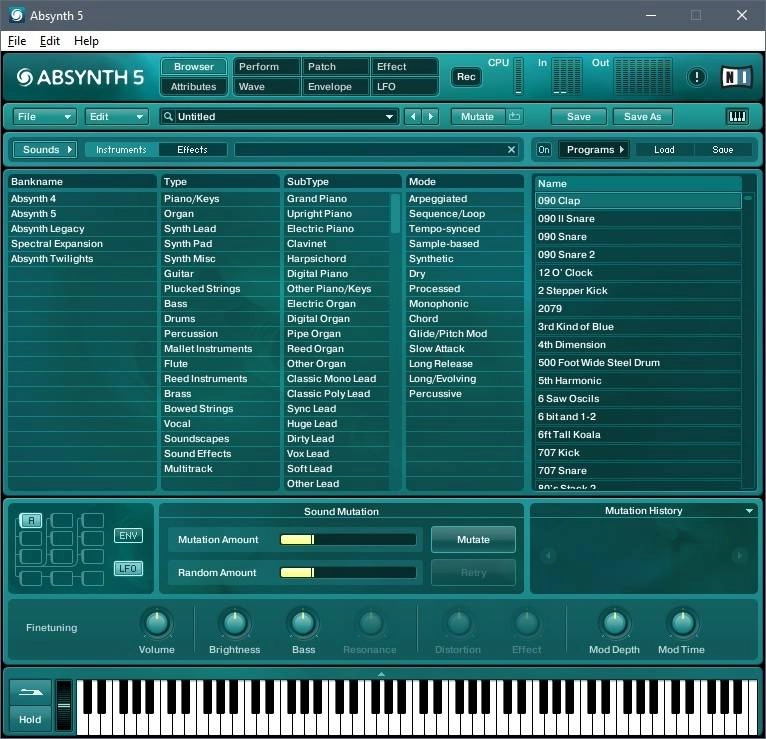Click the Mod Depth knob

tap(615, 623)
